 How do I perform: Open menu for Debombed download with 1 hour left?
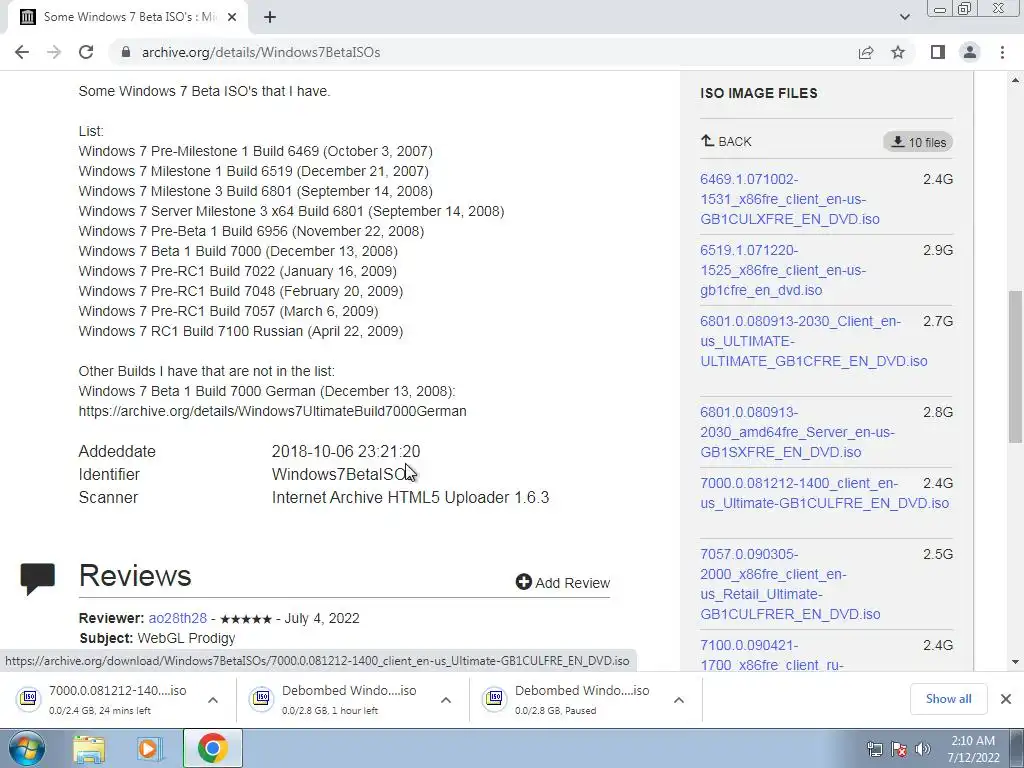[x=446, y=700]
